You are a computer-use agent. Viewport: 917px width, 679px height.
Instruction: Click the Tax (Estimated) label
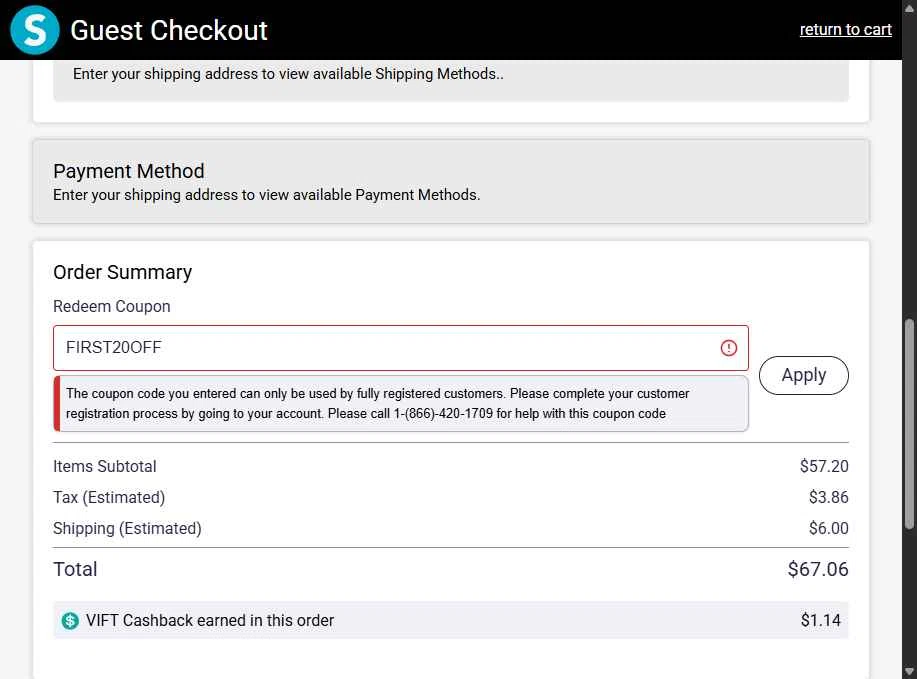pos(109,497)
